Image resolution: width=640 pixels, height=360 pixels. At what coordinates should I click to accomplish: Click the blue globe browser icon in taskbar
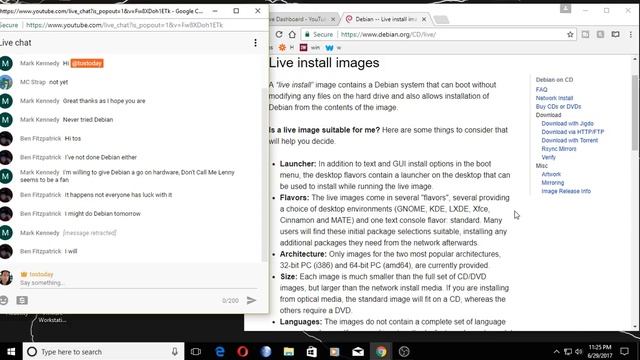click(x=266, y=351)
